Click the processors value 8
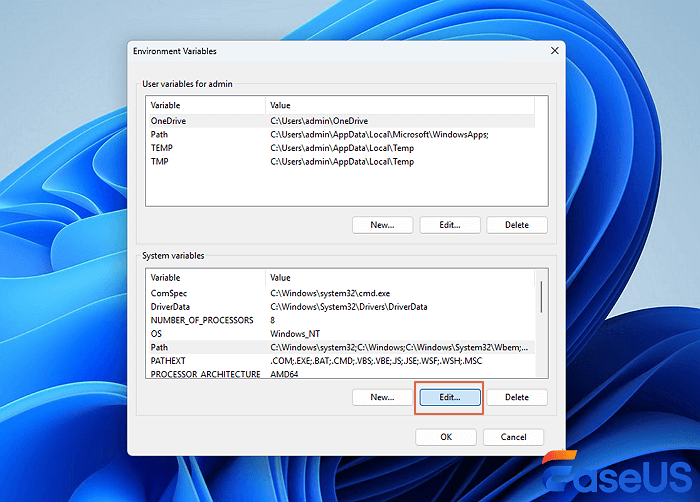 tap(272, 320)
